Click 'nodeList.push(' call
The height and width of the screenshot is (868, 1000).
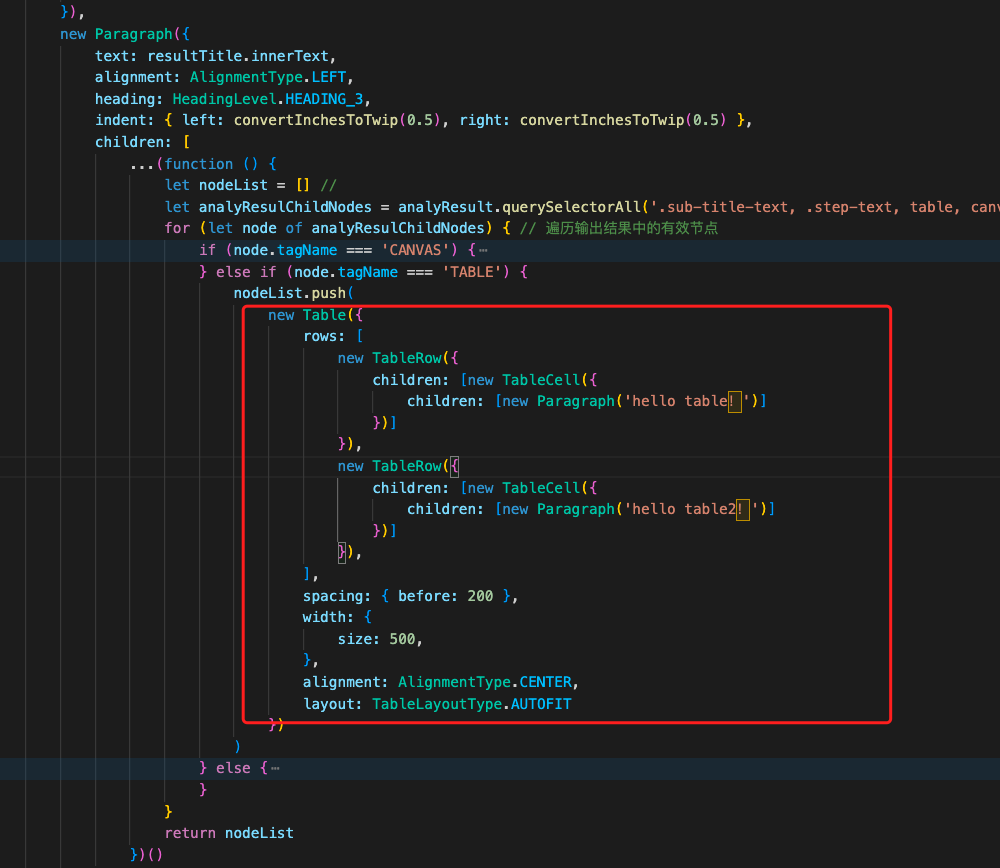pyautogui.click(x=294, y=293)
